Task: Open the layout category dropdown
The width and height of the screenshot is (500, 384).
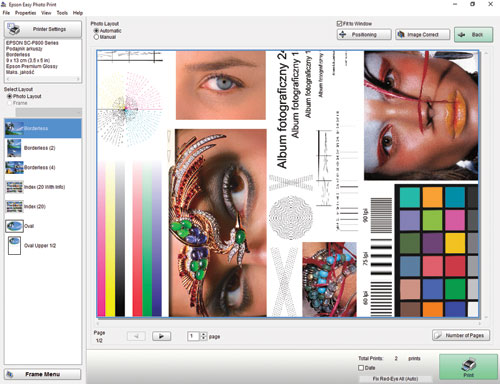Action: pyautogui.click(x=48, y=112)
